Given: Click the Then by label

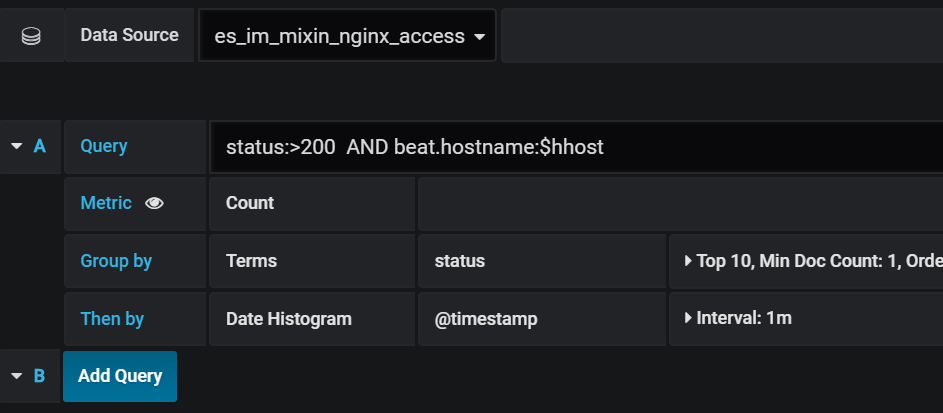Looking at the screenshot, I should (112, 319).
